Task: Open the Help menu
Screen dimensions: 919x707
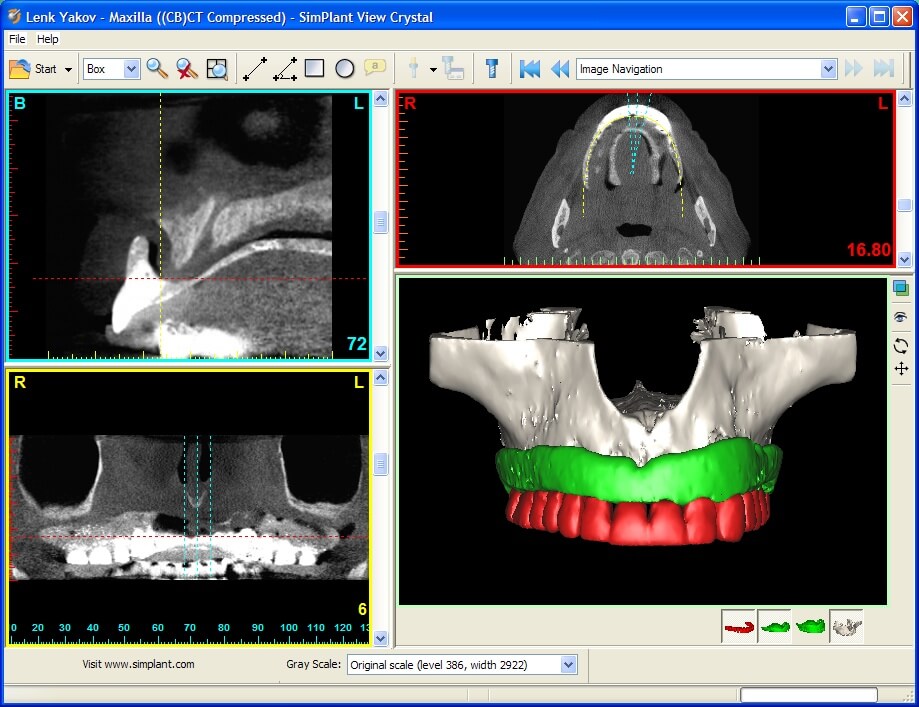Action: 47,39
